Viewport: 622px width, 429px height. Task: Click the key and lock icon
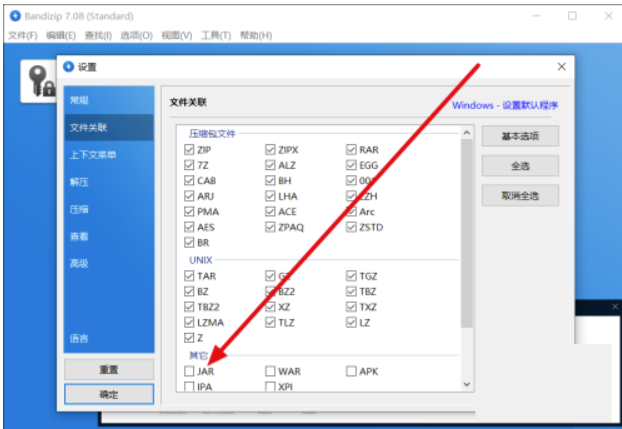[x=41, y=81]
